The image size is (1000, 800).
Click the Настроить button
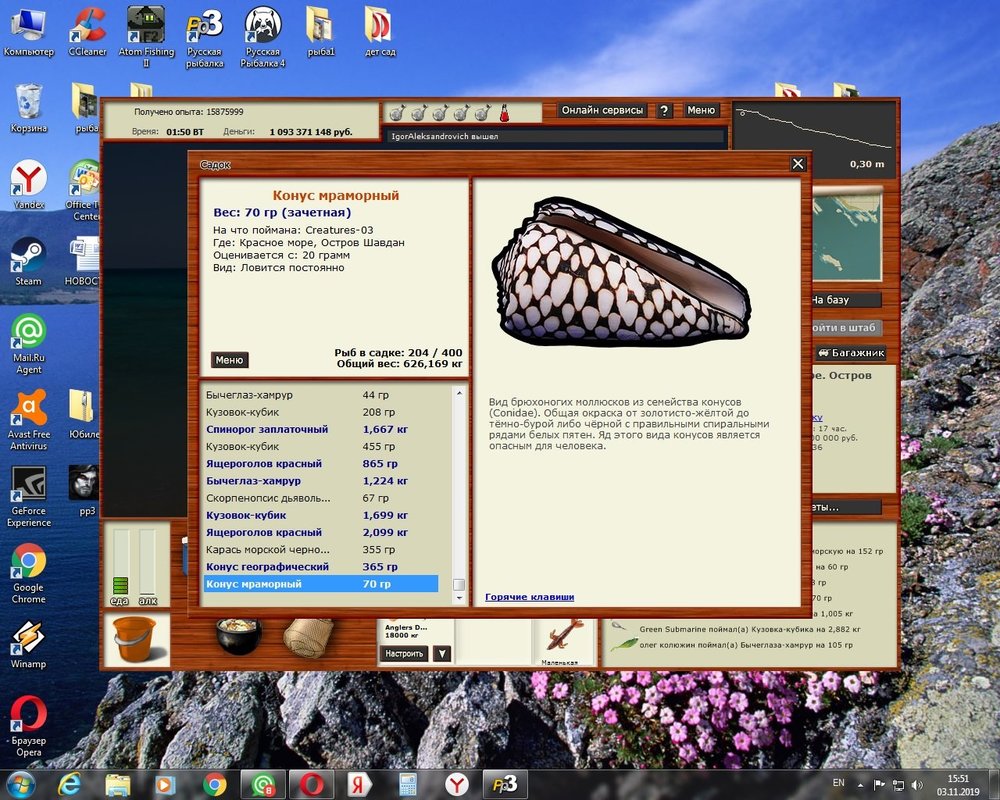coord(404,654)
